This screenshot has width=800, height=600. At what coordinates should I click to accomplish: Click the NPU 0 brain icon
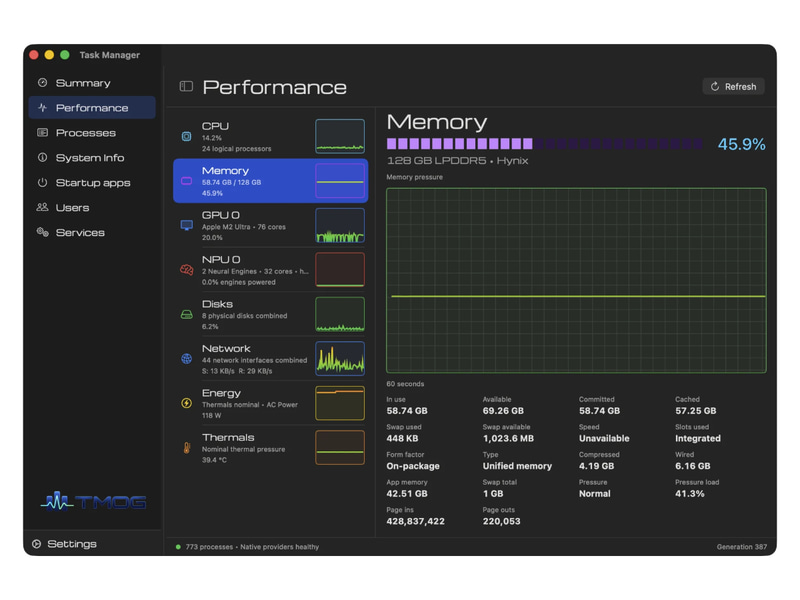pos(187,270)
